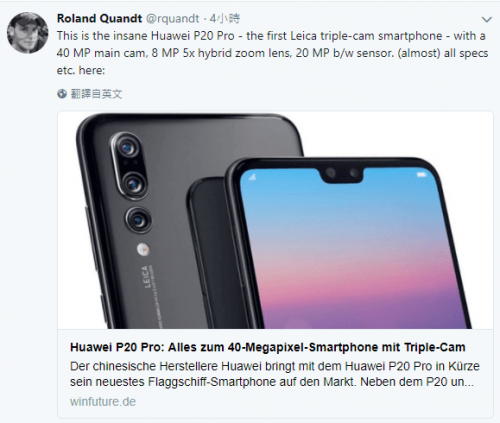Click the Roland Quandt display name
The width and height of the screenshot is (500, 423).
tap(99, 18)
